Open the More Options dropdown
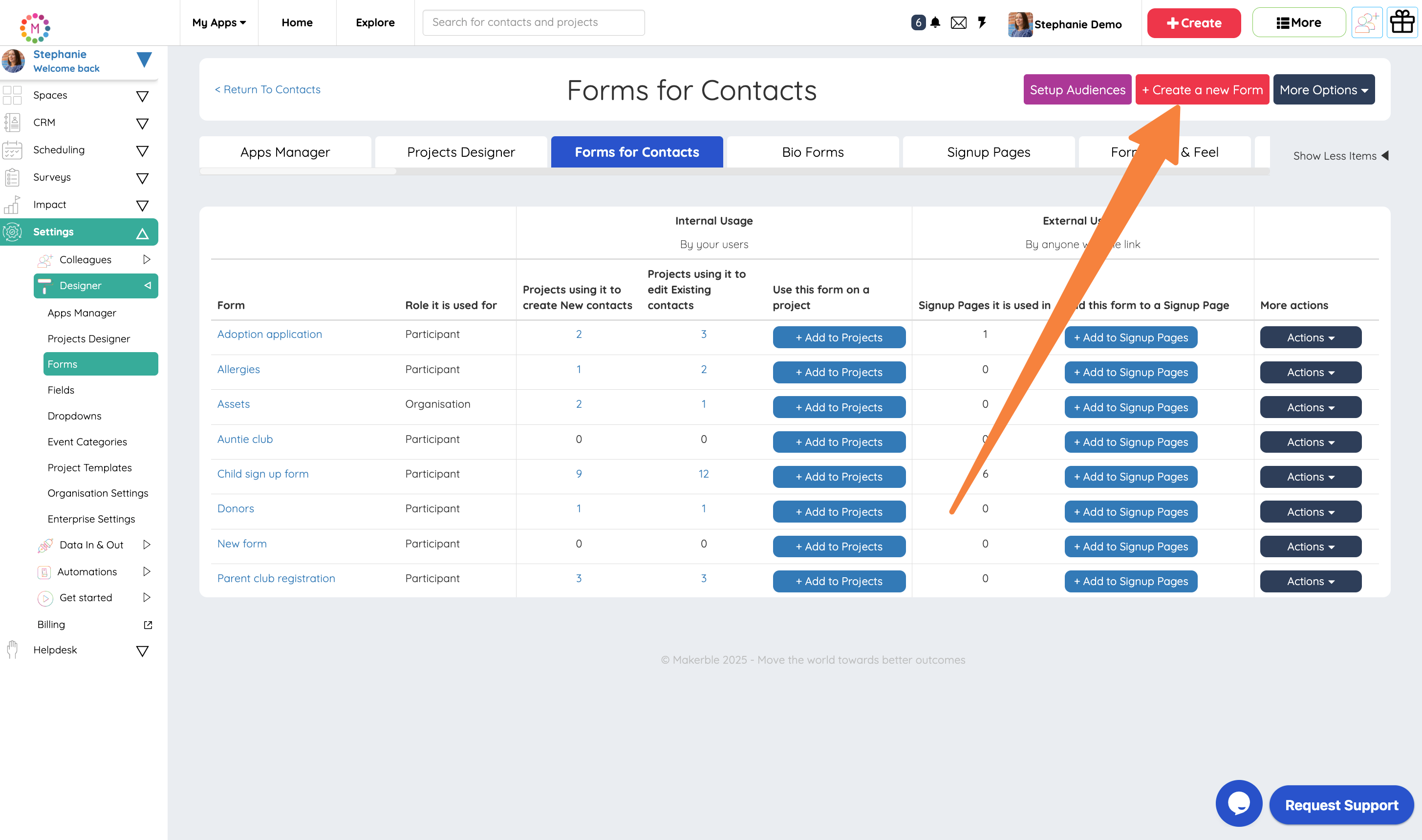The height and width of the screenshot is (840, 1422). pyautogui.click(x=1323, y=89)
